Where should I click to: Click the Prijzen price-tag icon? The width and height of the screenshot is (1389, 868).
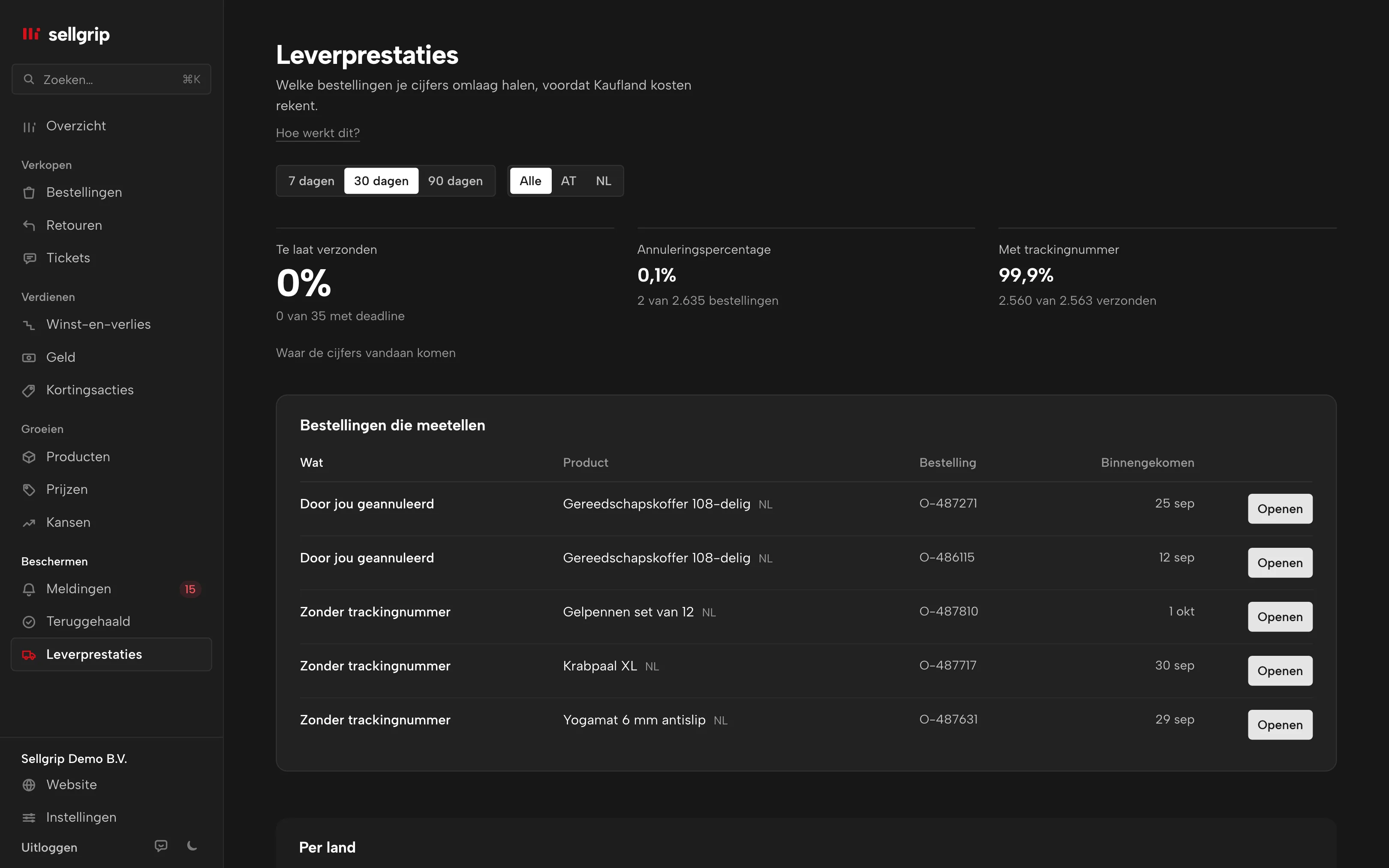point(29,490)
